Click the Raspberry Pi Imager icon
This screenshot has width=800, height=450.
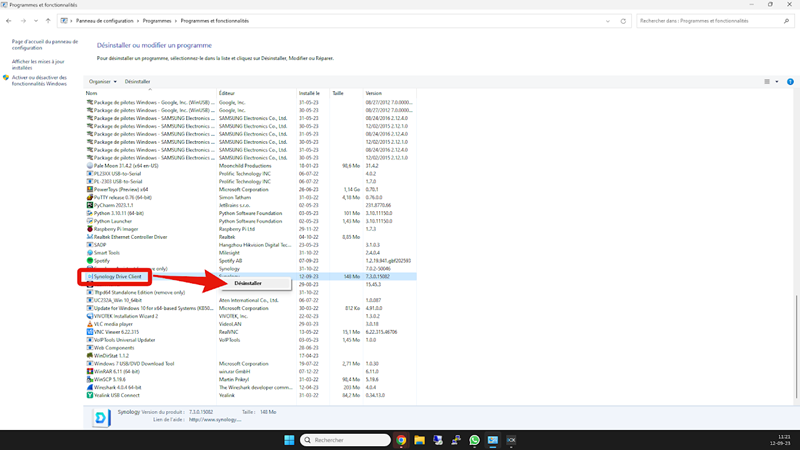[x=89, y=228]
